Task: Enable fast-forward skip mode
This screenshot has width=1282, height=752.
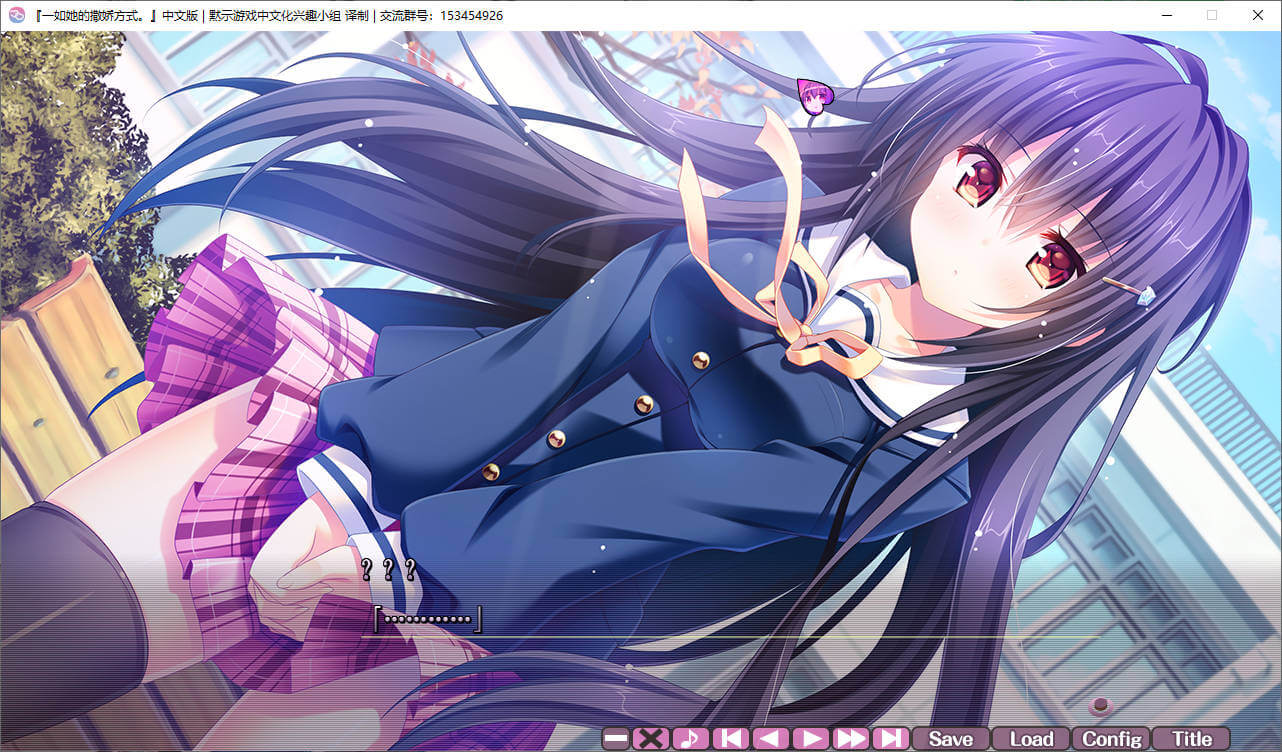Action: 850,739
